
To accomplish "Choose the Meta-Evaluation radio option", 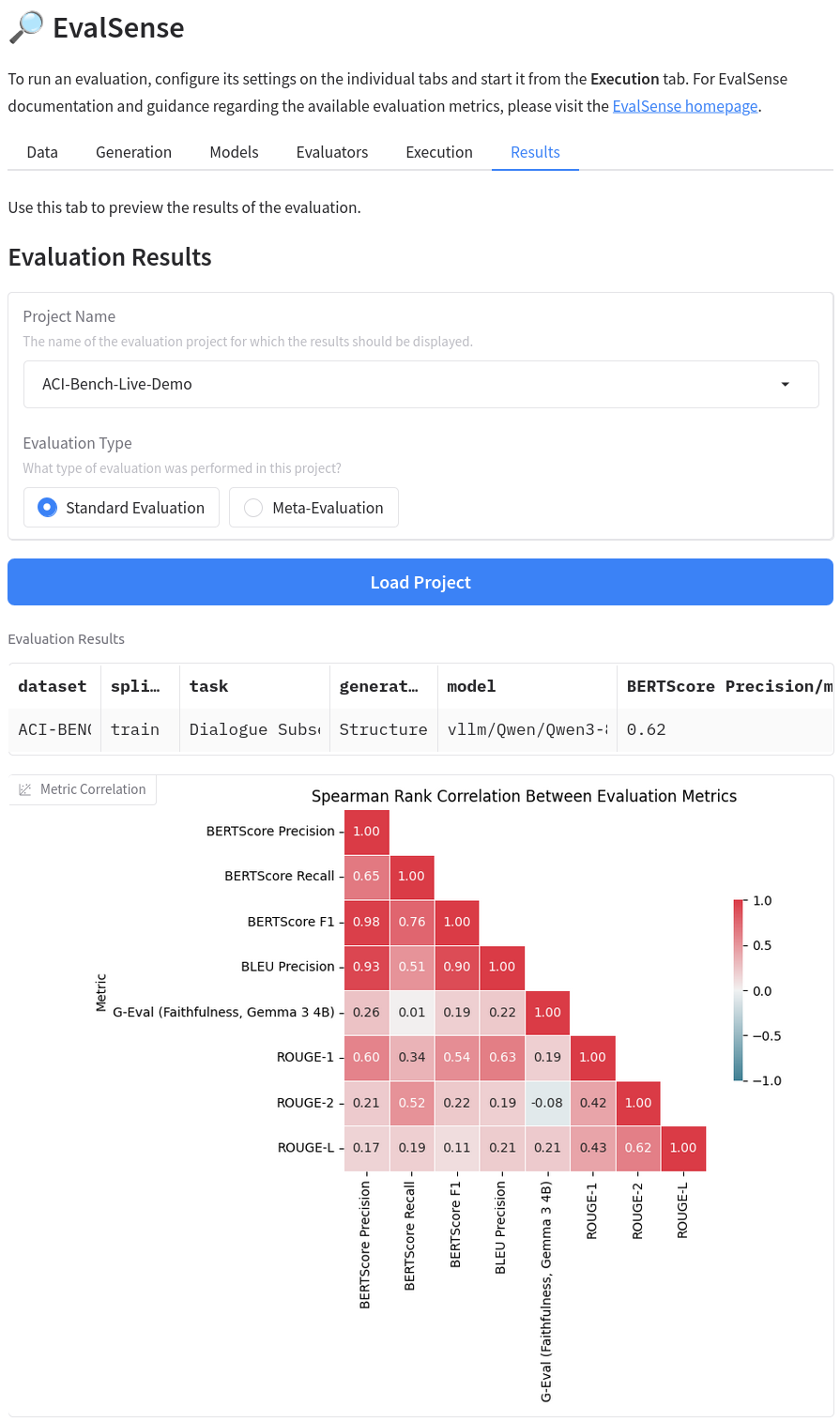I will pos(253,508).
